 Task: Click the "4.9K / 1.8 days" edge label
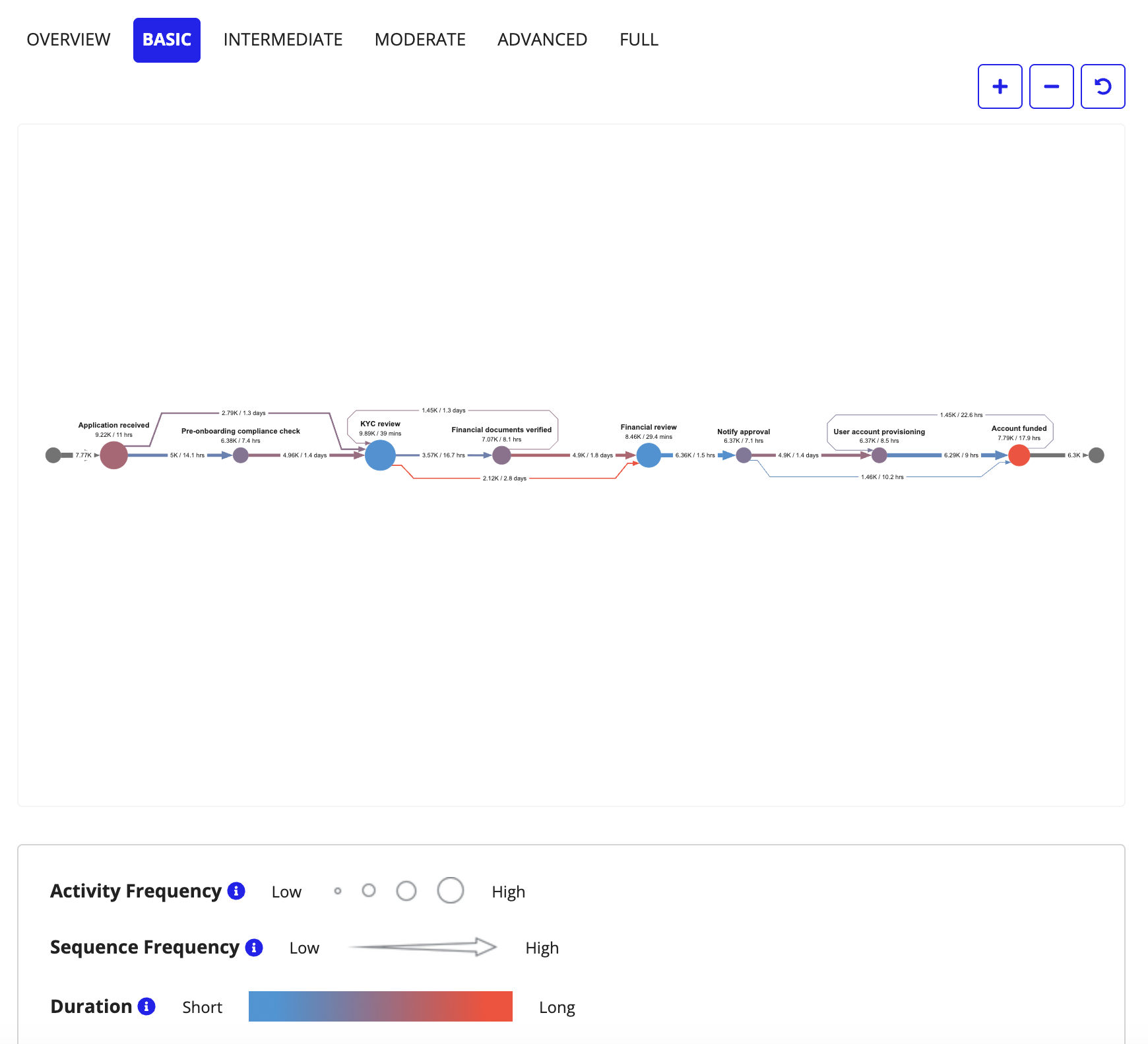tap(592, 455)
